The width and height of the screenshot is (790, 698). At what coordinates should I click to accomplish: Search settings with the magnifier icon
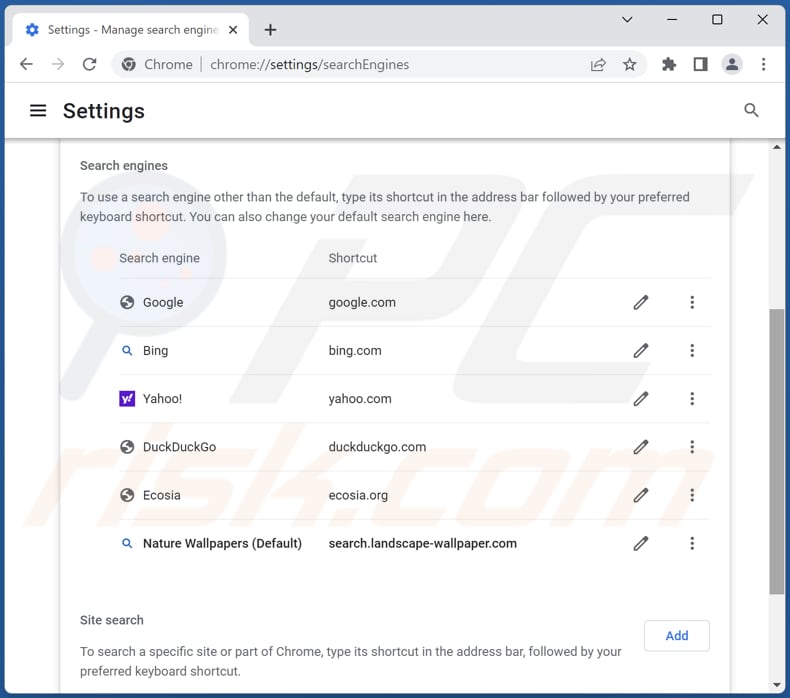pos(751,110)
